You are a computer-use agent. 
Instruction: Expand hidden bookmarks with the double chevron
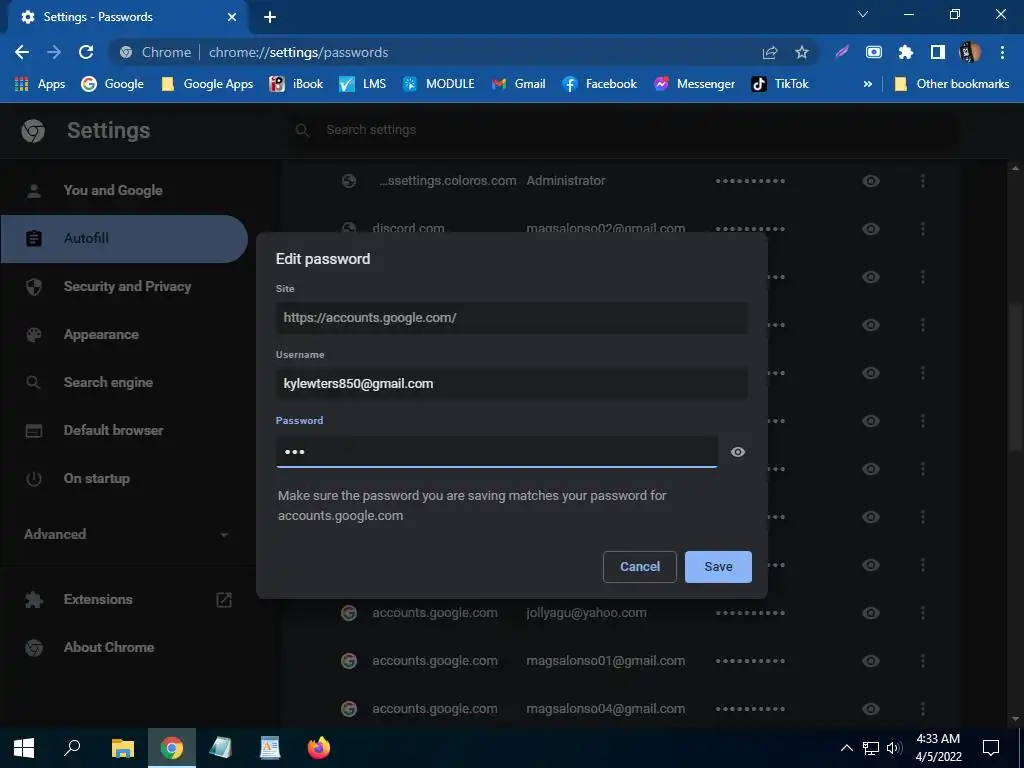(867, 84)
